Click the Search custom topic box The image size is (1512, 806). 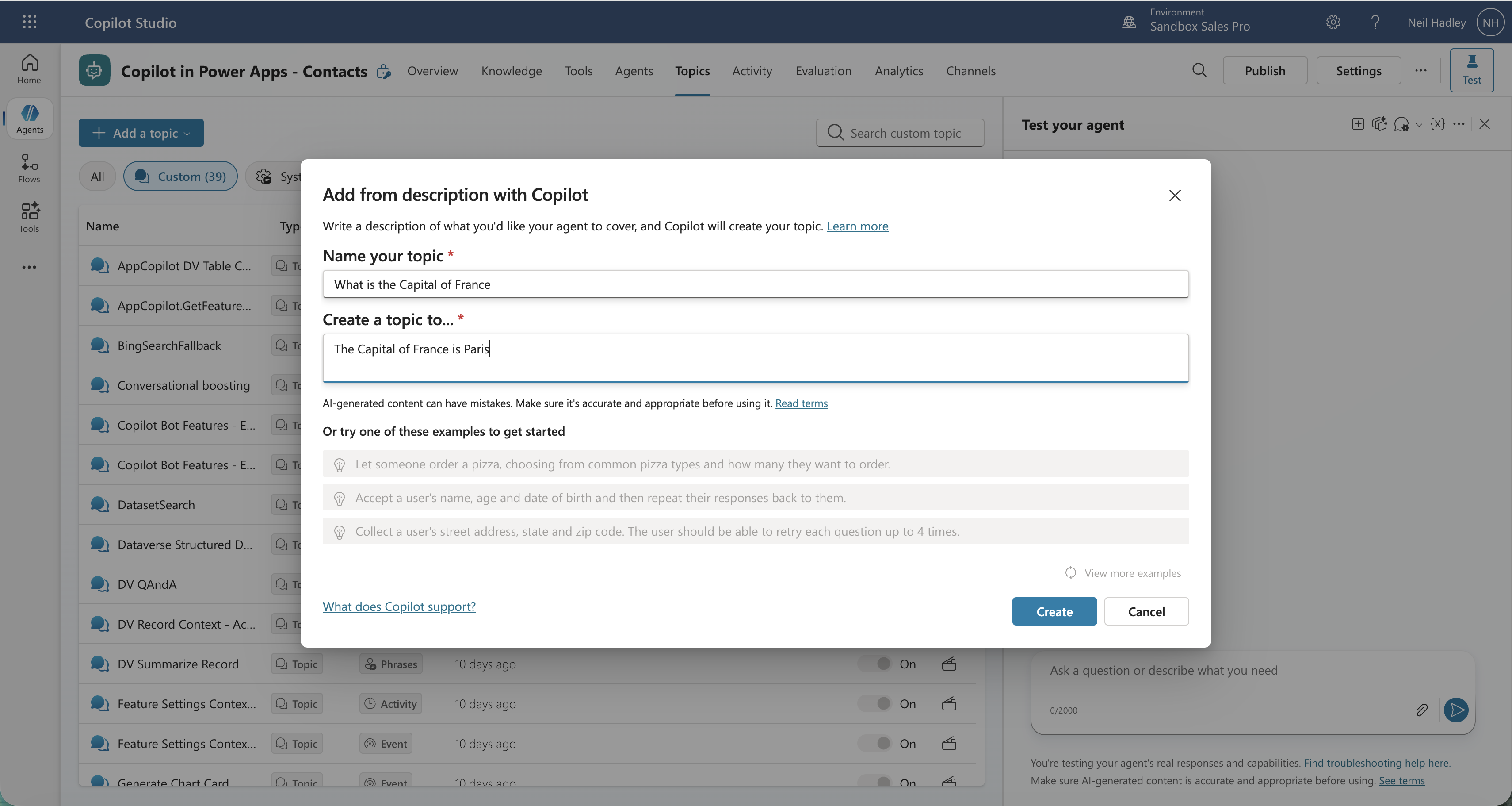click(900, 133)
